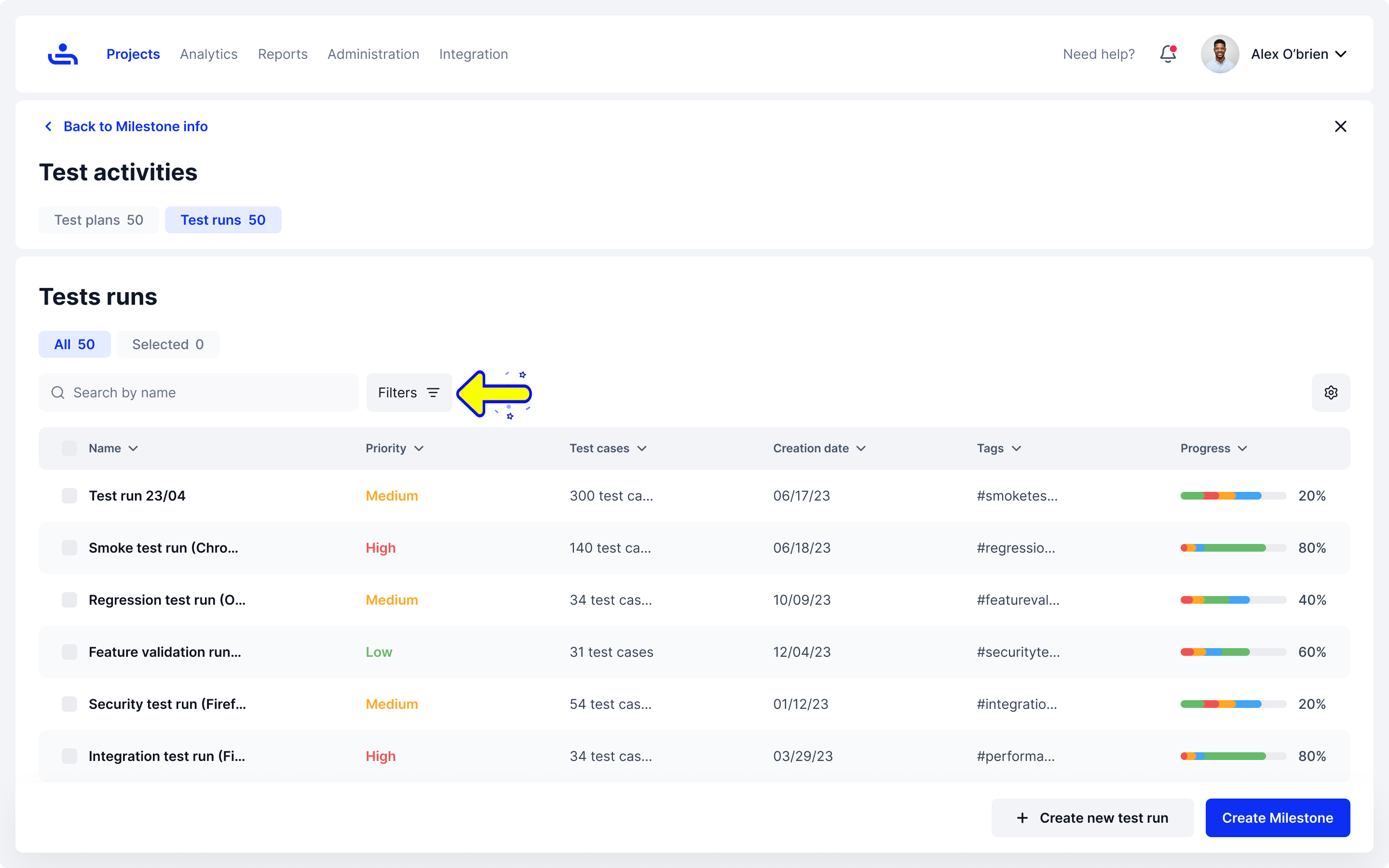Expand the Alex O'brien user dropdown
The width and height of the screenshot is (1389, 868).
point(1341,54)
